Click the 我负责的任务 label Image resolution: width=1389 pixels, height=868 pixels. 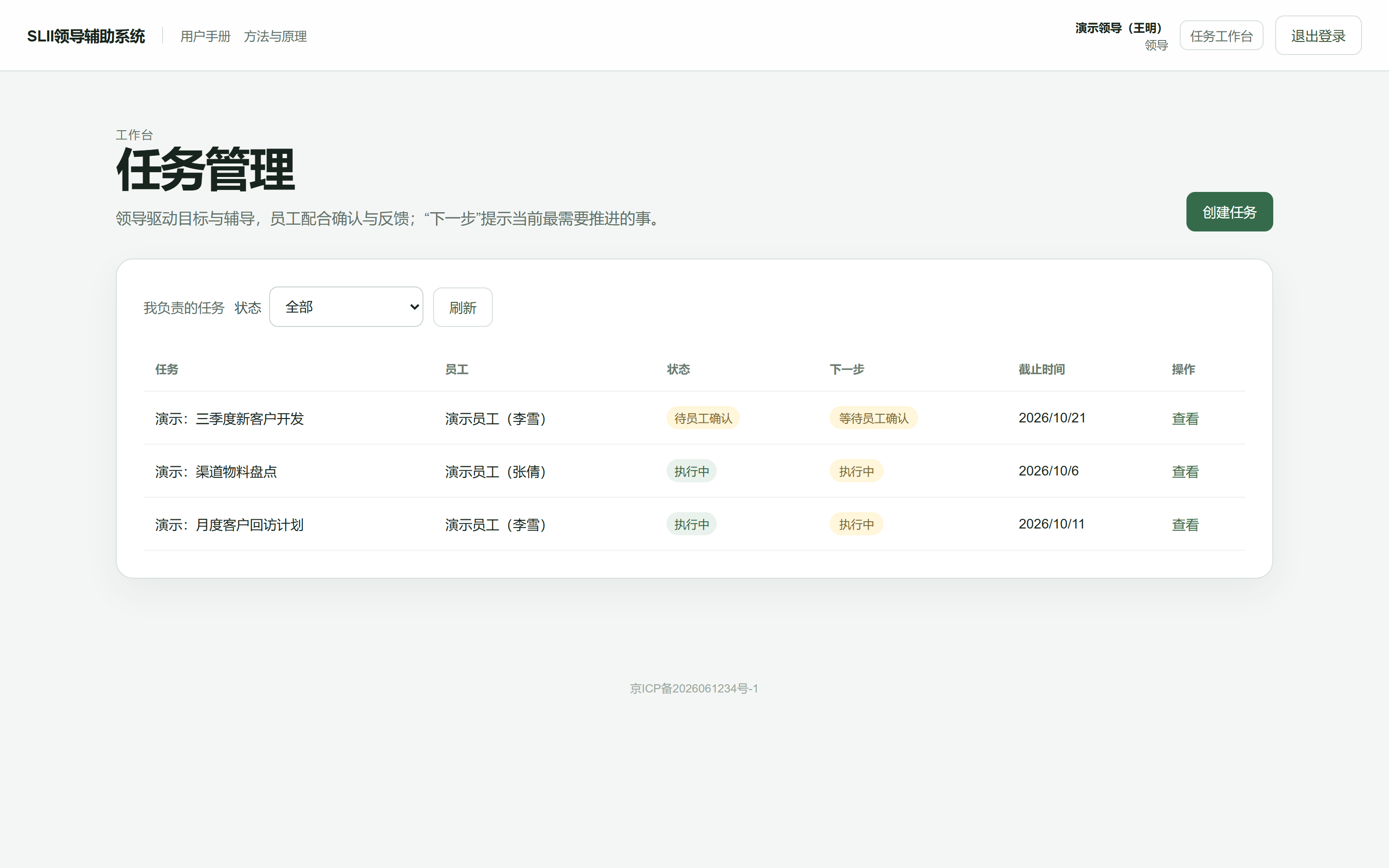(x=184, y=308)
